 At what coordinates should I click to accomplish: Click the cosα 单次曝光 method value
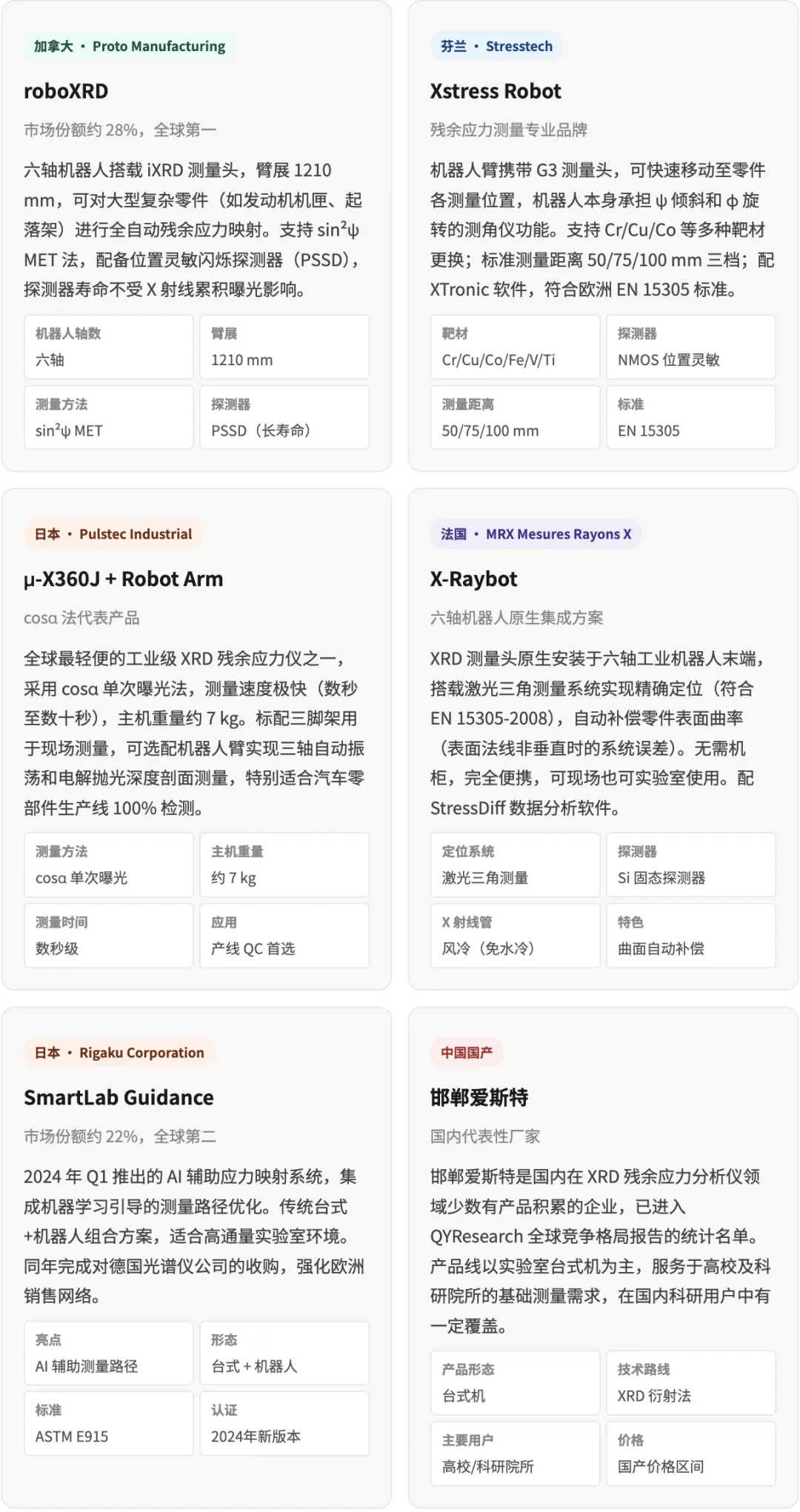tap(81, 878)
